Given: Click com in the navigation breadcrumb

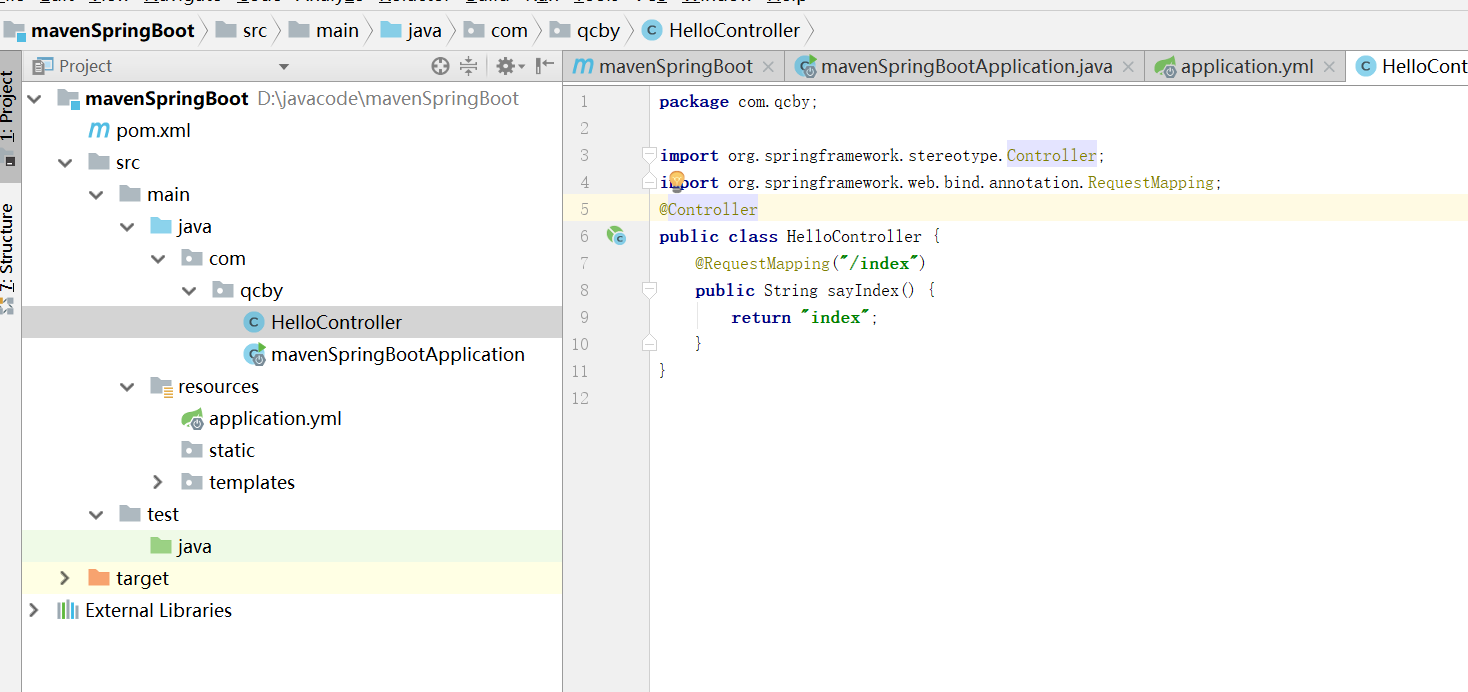Looking at the screenshot, I should (497, 30).
